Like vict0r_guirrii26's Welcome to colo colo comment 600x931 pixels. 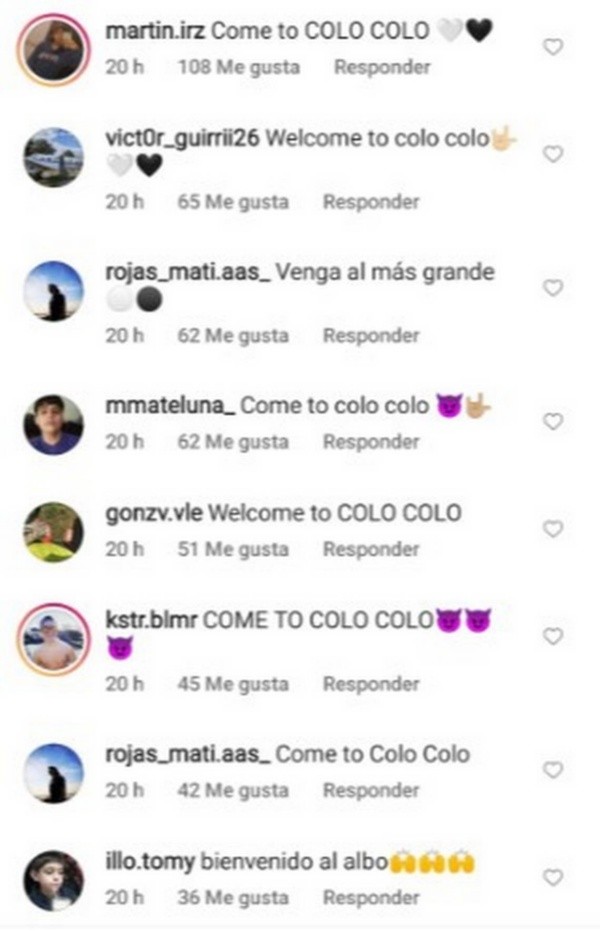553,154
